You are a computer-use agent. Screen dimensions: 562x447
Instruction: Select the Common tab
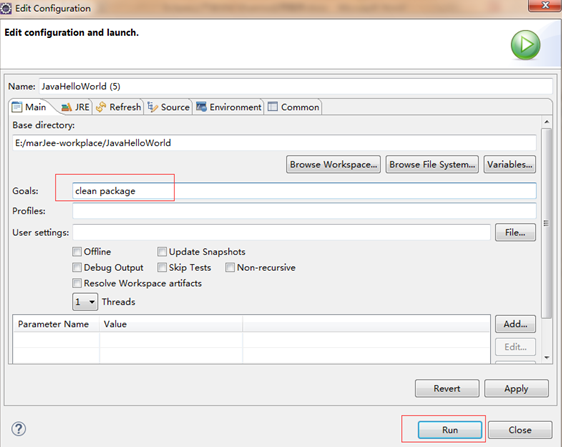293,107
